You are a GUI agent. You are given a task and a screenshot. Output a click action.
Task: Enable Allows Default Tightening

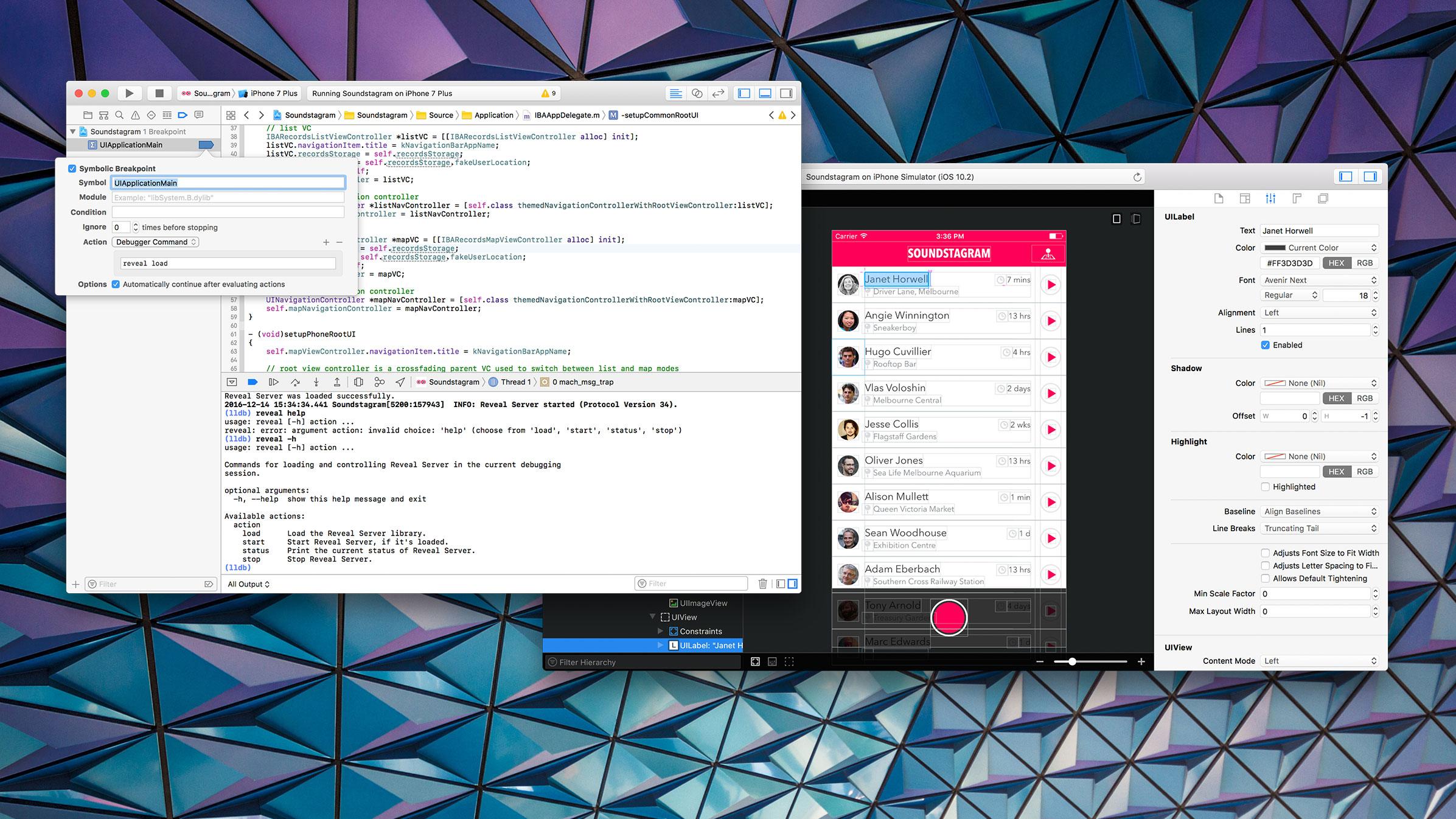coord(1266,579)
